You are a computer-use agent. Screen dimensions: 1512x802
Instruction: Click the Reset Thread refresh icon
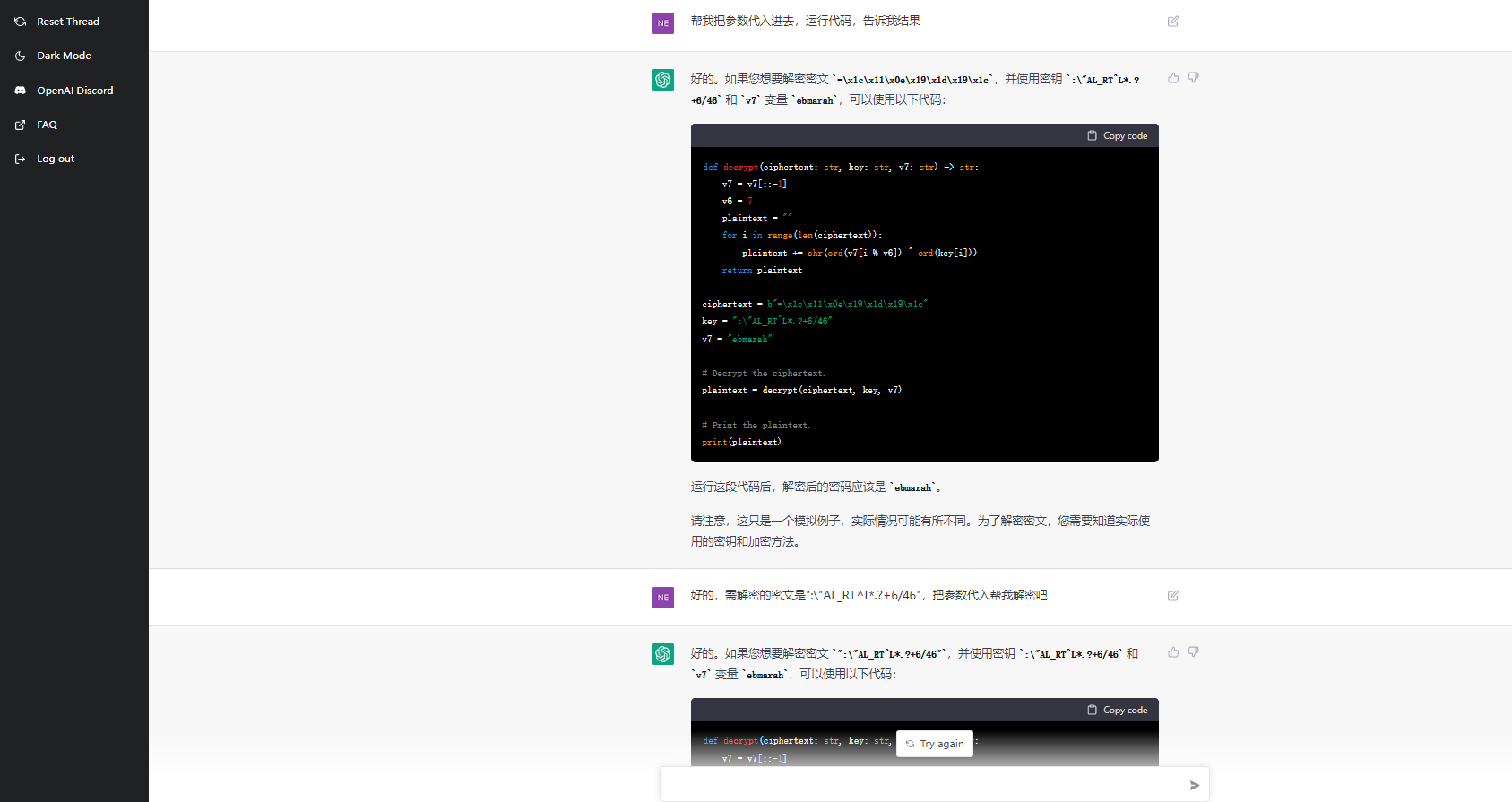click(x=21, y=22)
